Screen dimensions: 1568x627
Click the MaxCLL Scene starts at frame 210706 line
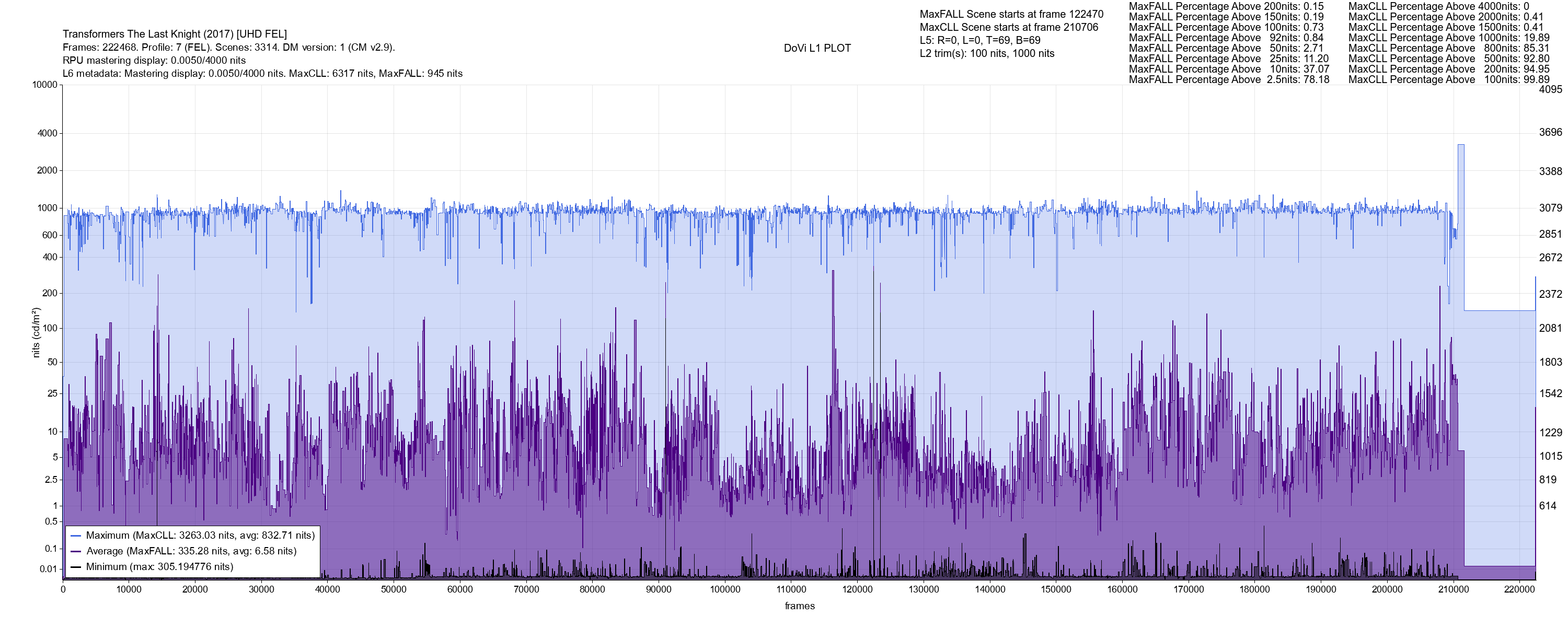tap(1009, 27)
